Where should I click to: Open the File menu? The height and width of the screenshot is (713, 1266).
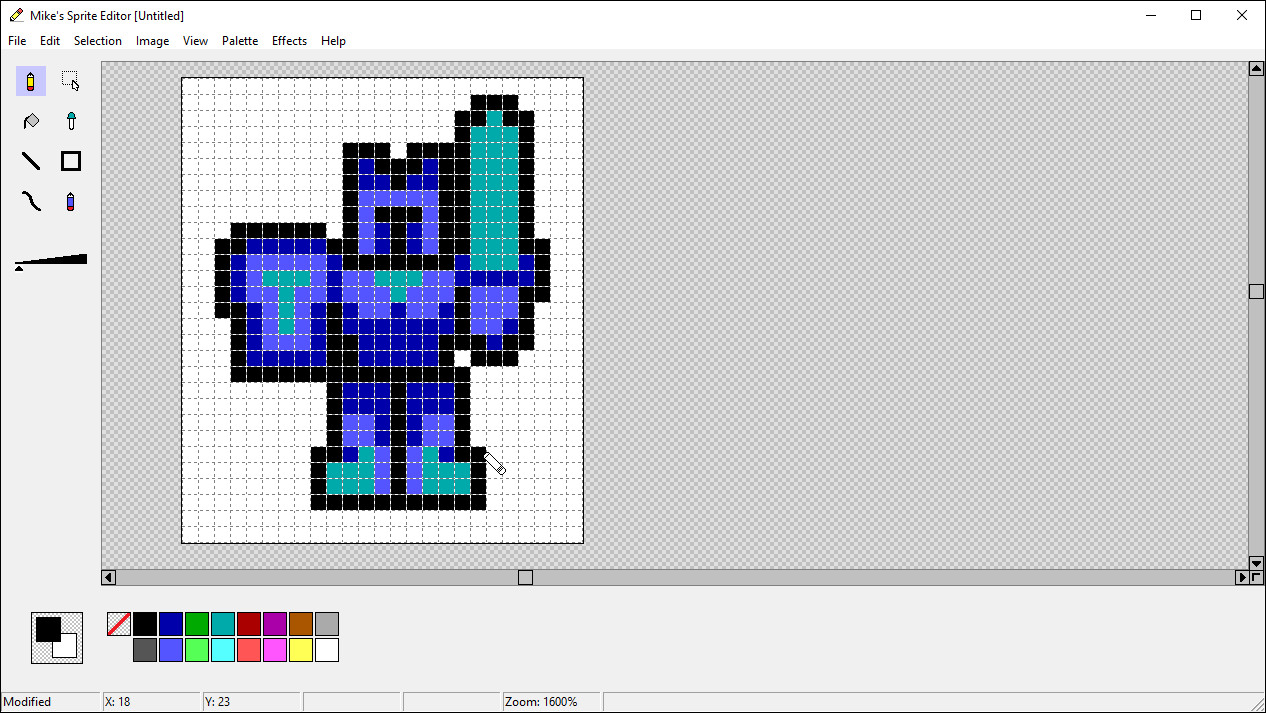(17, 41)
